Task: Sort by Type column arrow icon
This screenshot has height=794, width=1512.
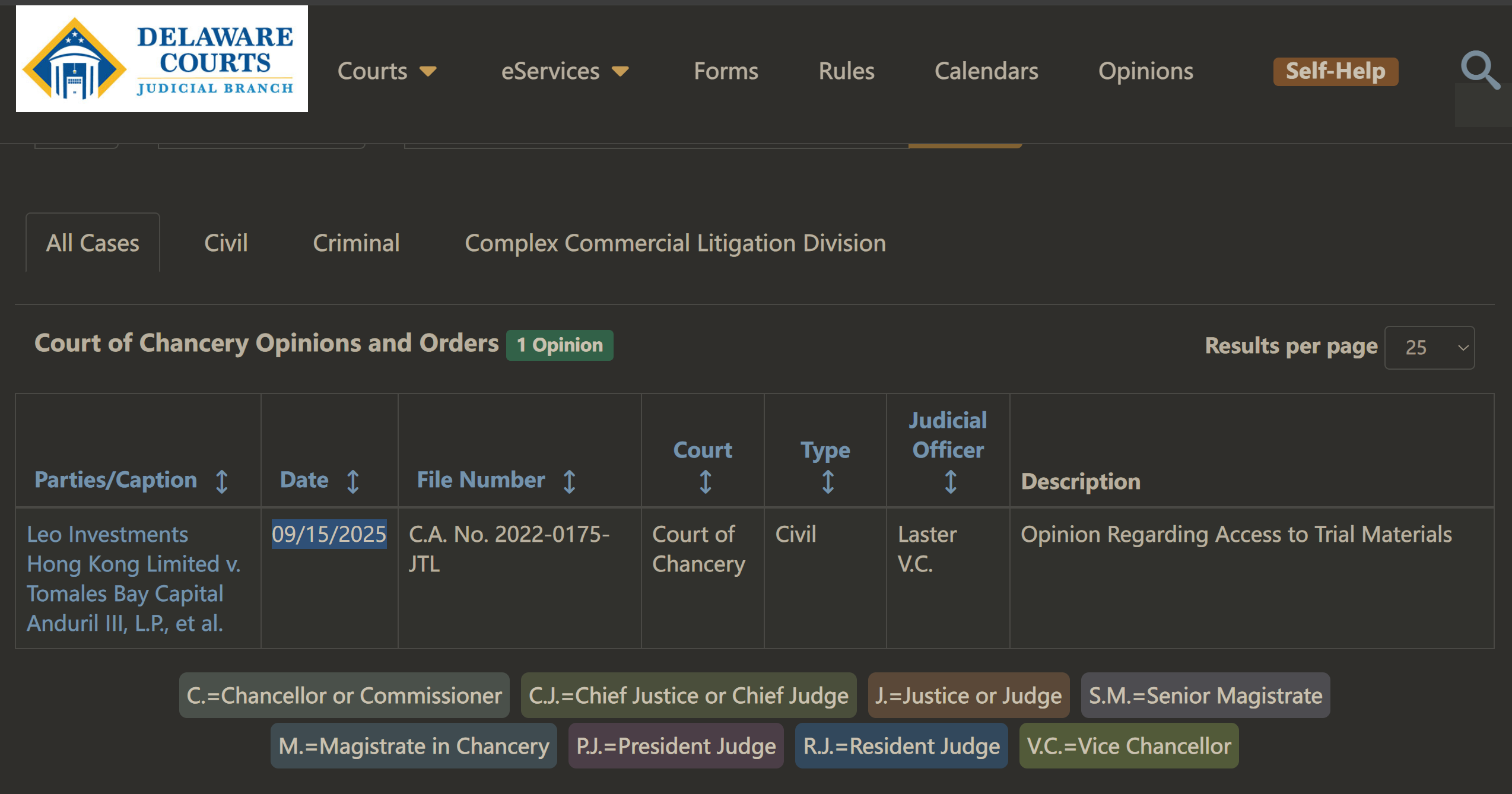Action: pos(828,481)
